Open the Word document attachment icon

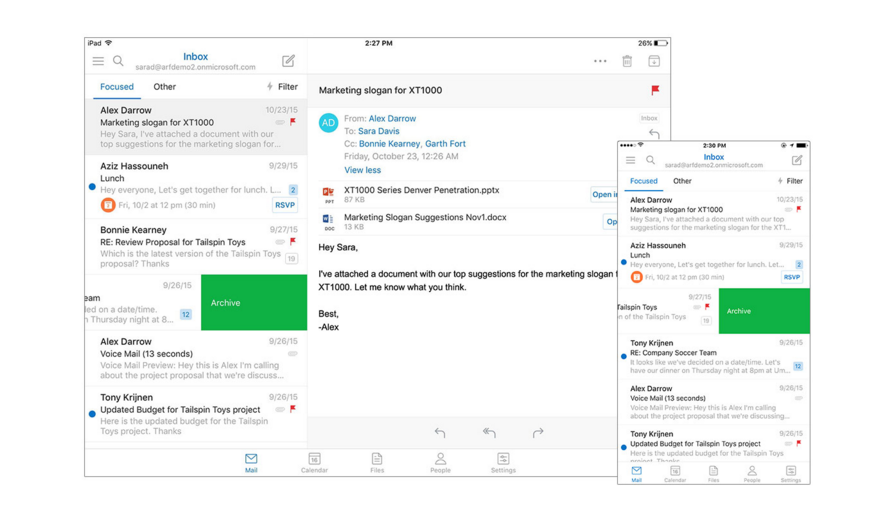[x=328, y=221]
